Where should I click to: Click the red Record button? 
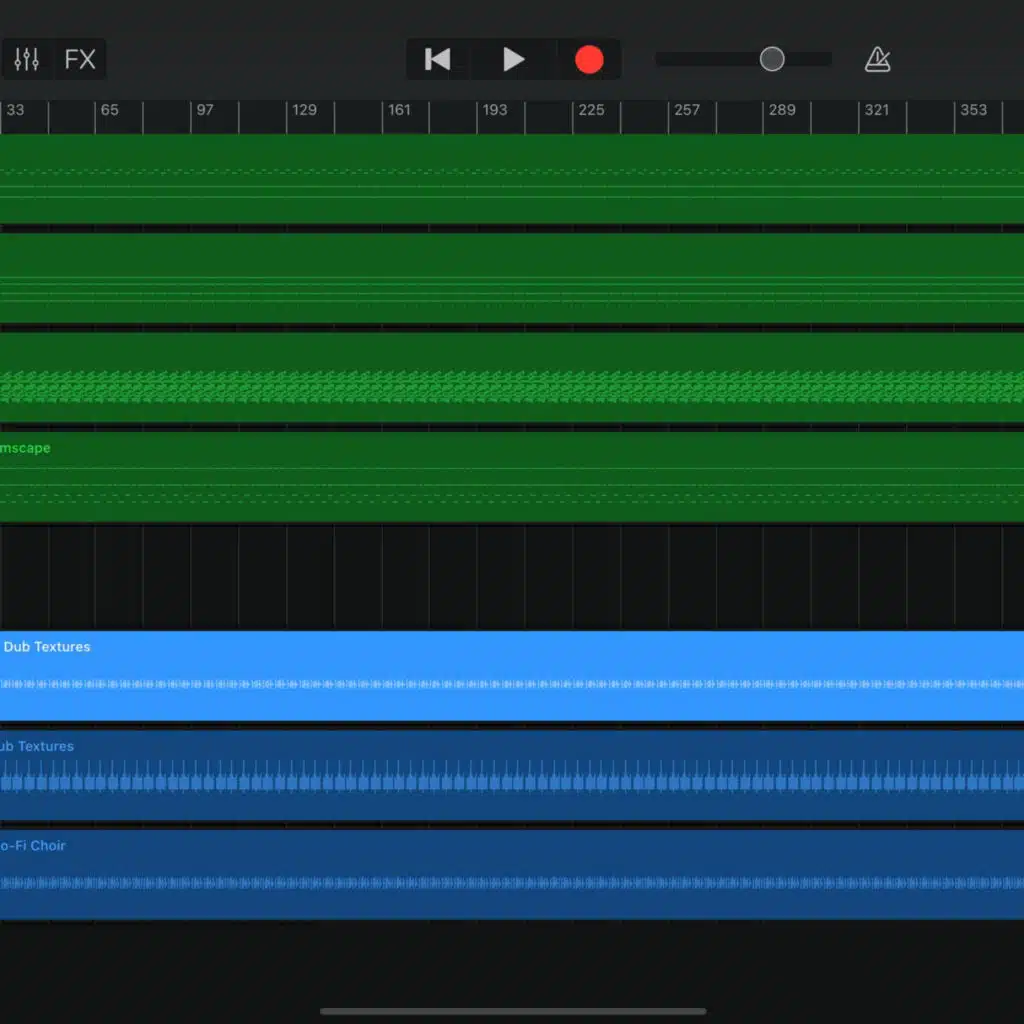coord(589,60)
